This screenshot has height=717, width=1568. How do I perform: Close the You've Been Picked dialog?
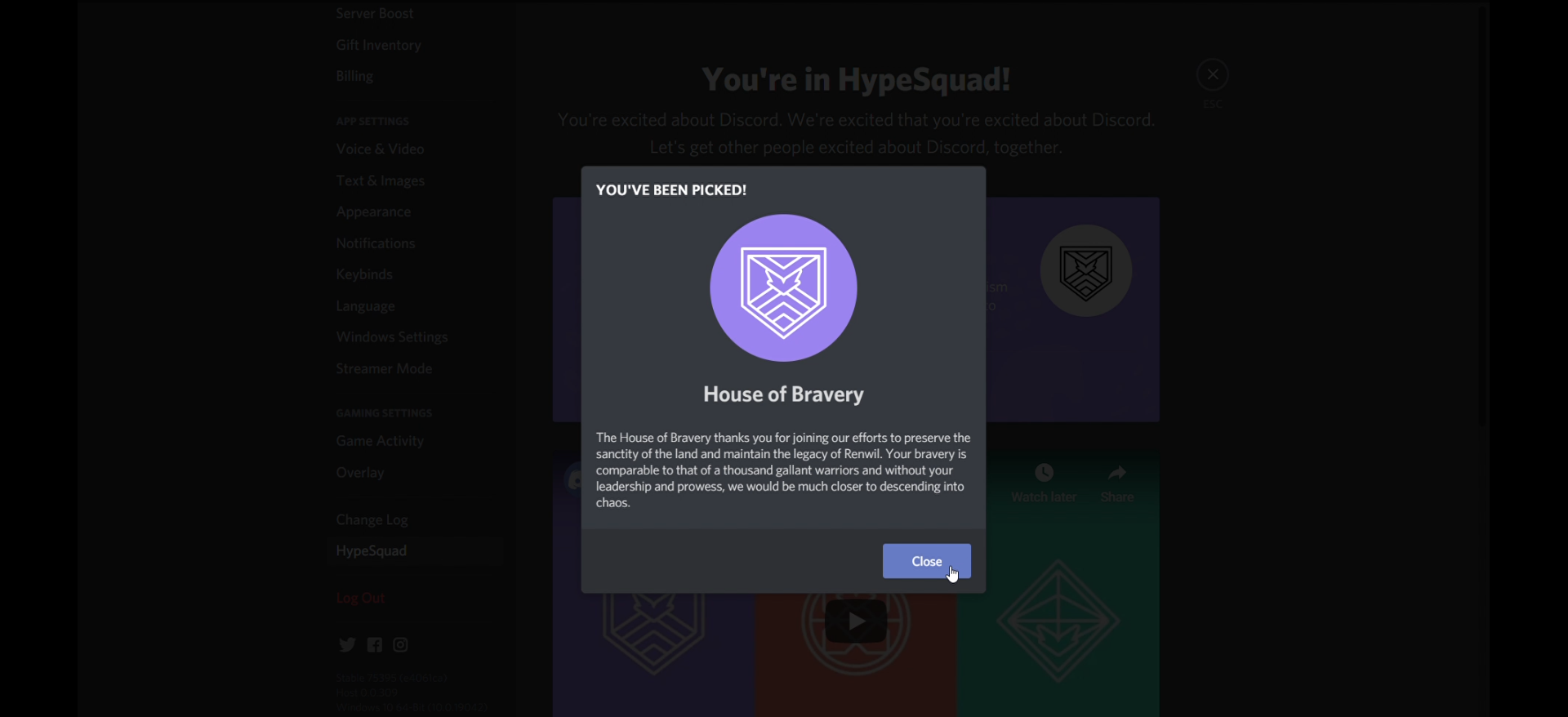[x=926, y=561]
